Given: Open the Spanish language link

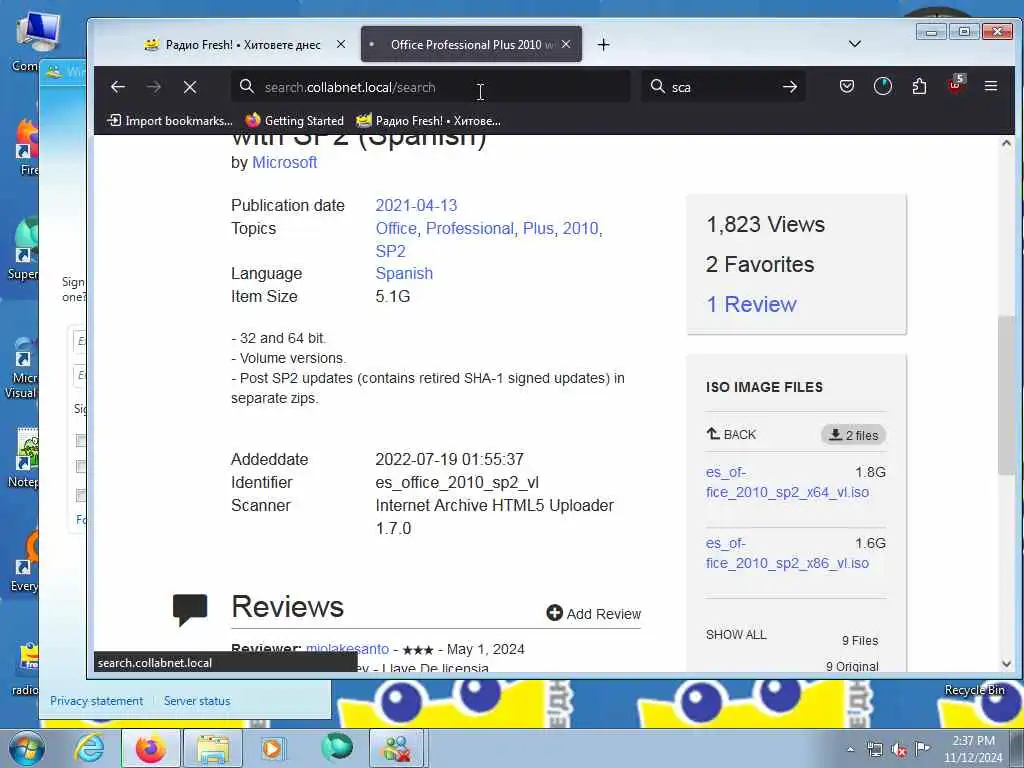Looking at the screenshot, I should 404,274.
